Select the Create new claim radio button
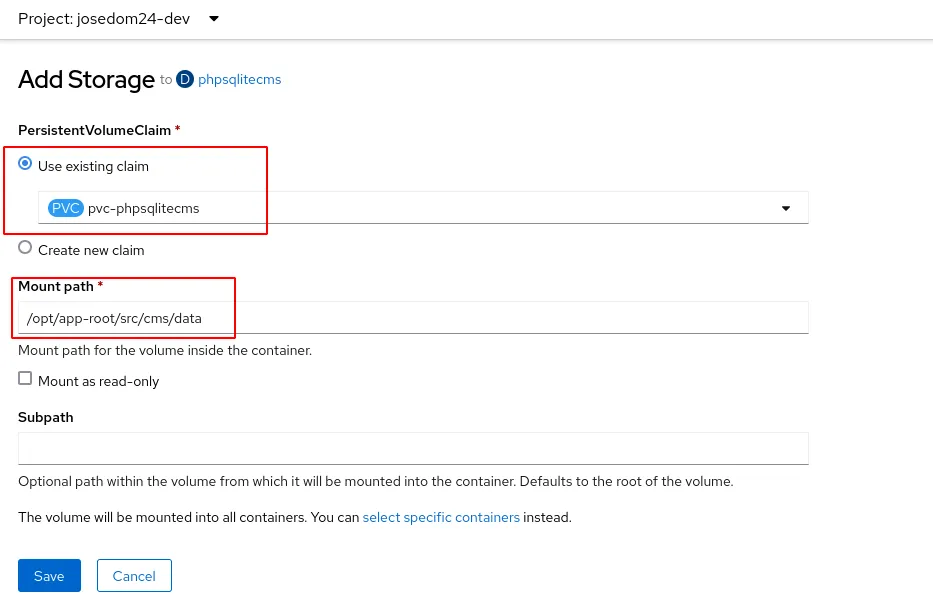The width and height of the screenshot is (933, 606). point(25,249)
